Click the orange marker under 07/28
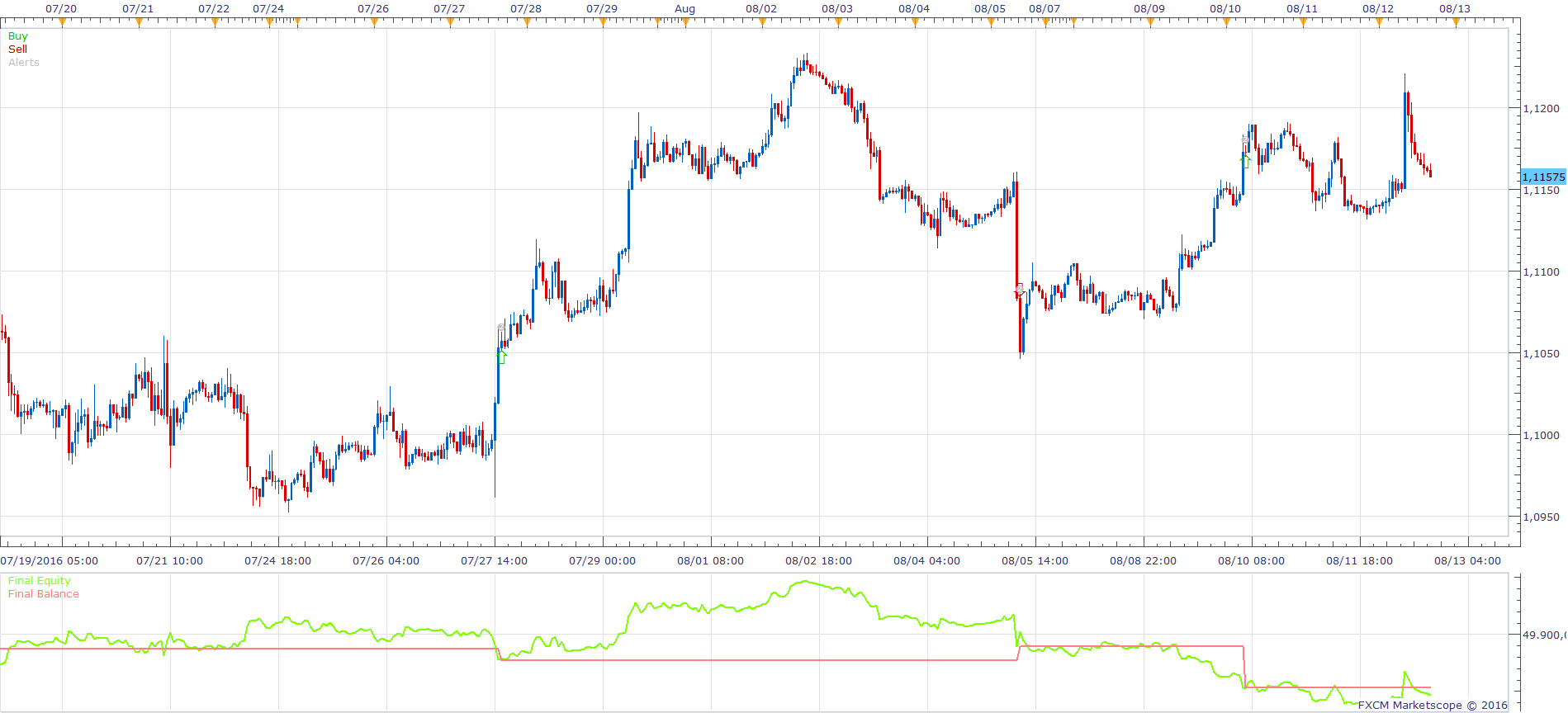The height and width of the screenshot is (713, 1568). [x=527, y=22]
